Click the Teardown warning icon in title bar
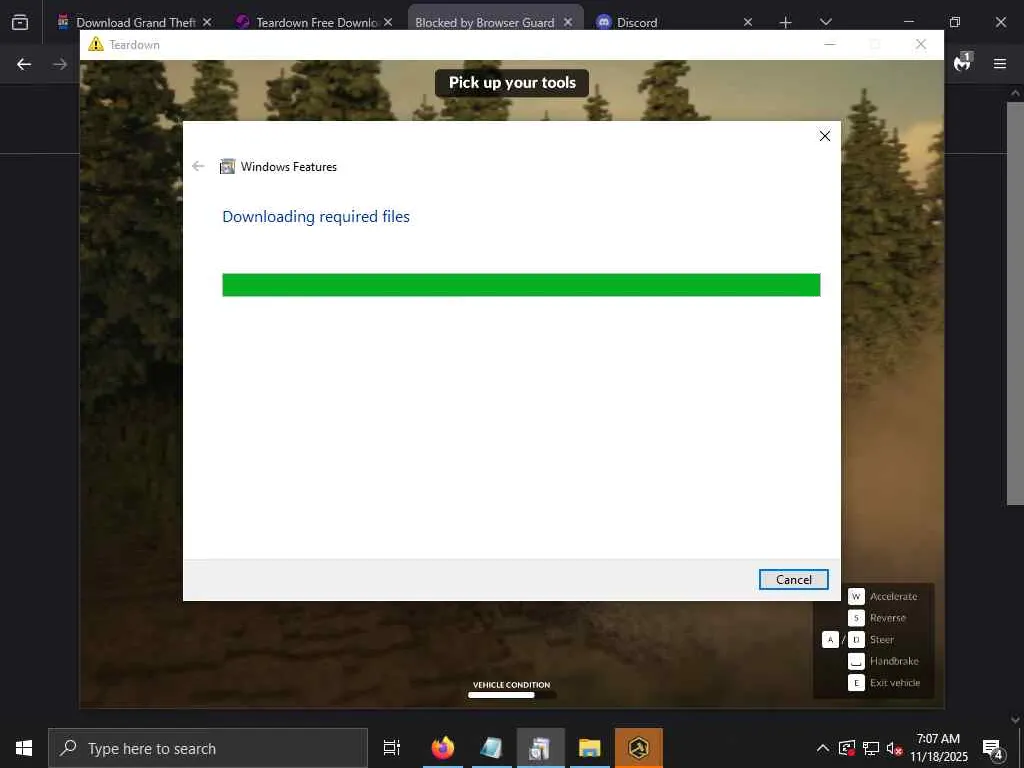The image size is (1024, 768). pos(96,44)
